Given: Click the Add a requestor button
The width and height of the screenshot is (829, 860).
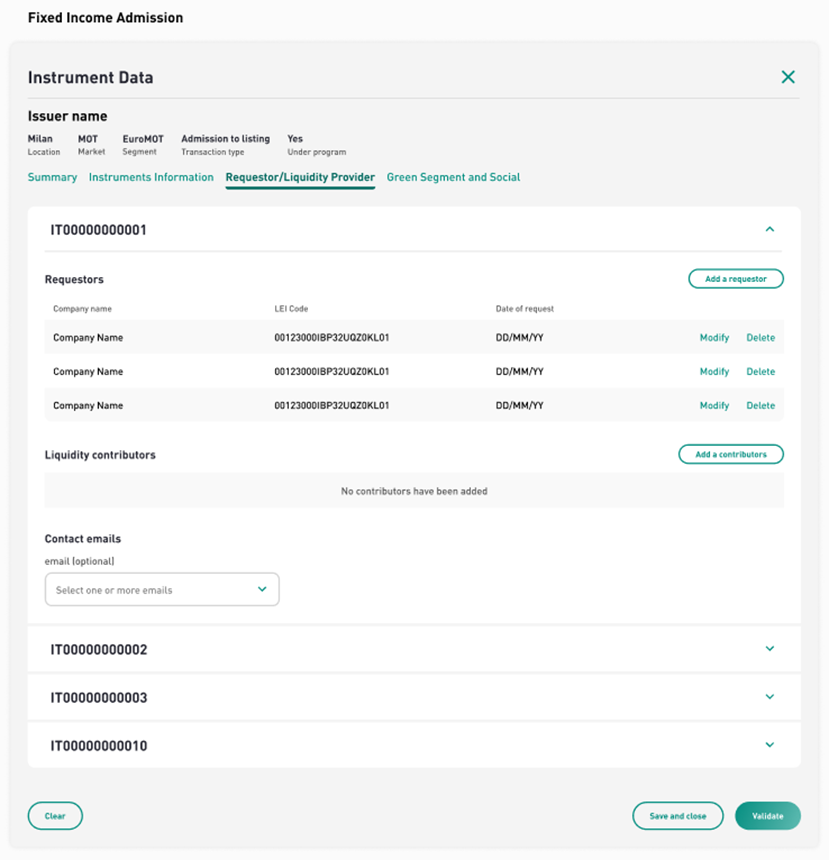Looking at the screenshot, I should tap(736, 279).
